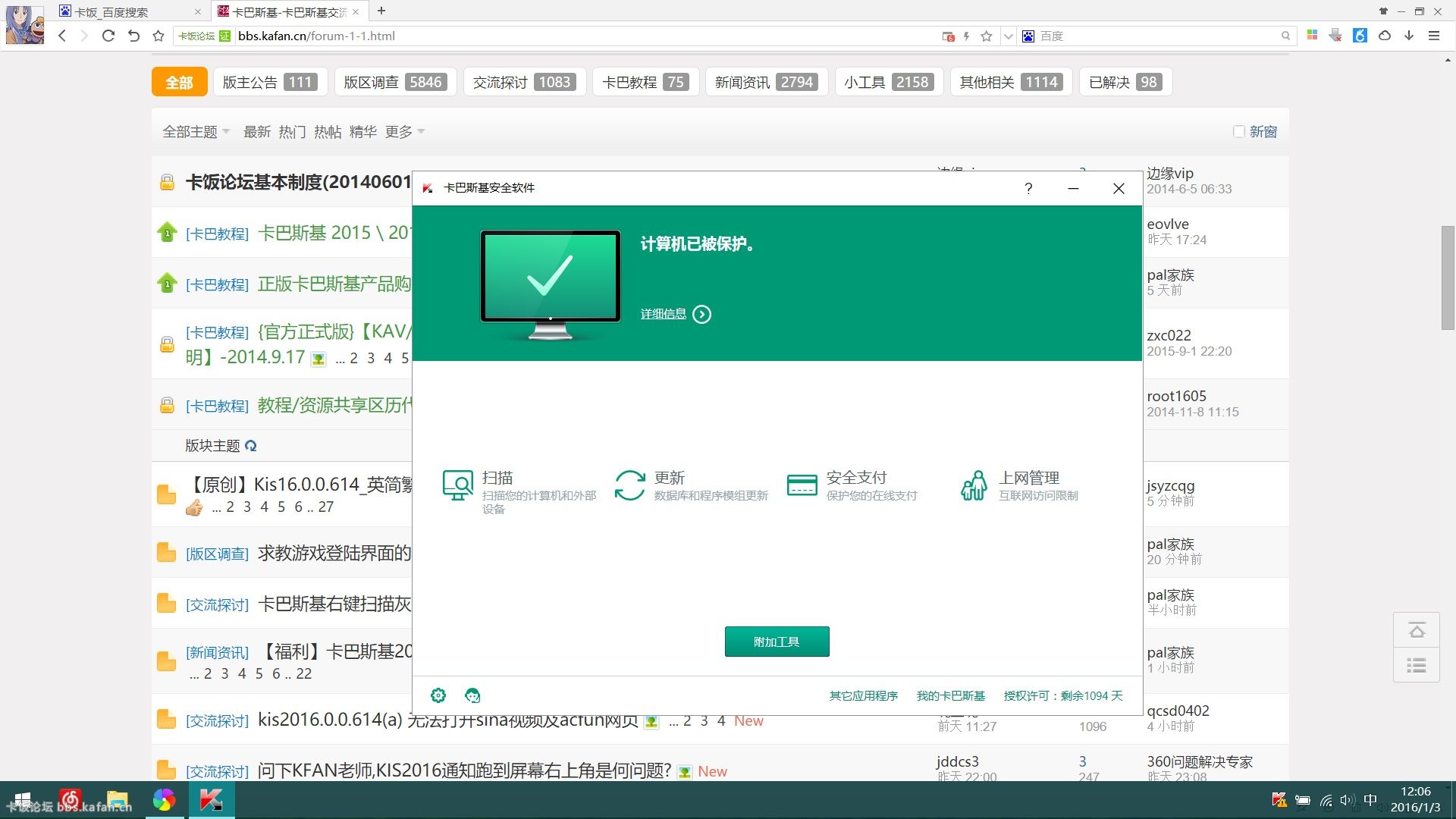Image resolution: width=1456 pixels, height=819 pixels.
Task: Click the search magnifier icon
Action: [x=1285, y=36]
